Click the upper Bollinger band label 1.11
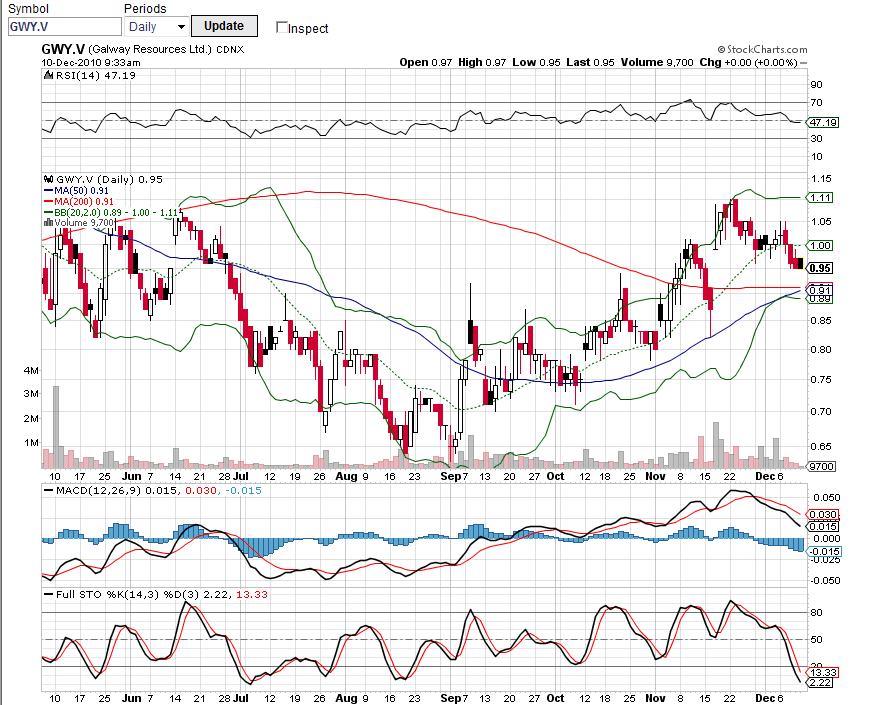872x705 pixels. tap(821, 197)
